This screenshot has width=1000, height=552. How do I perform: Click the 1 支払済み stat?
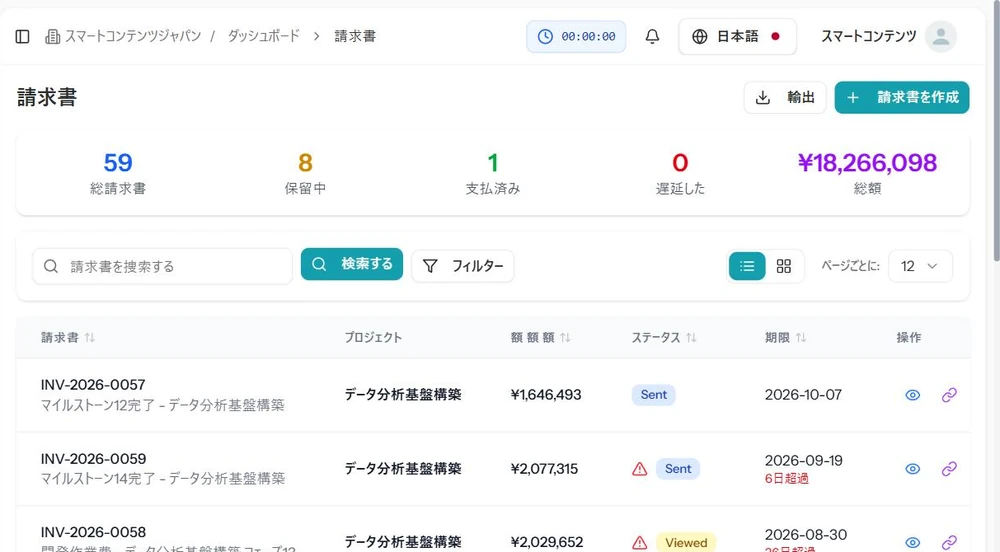[492, 173]
